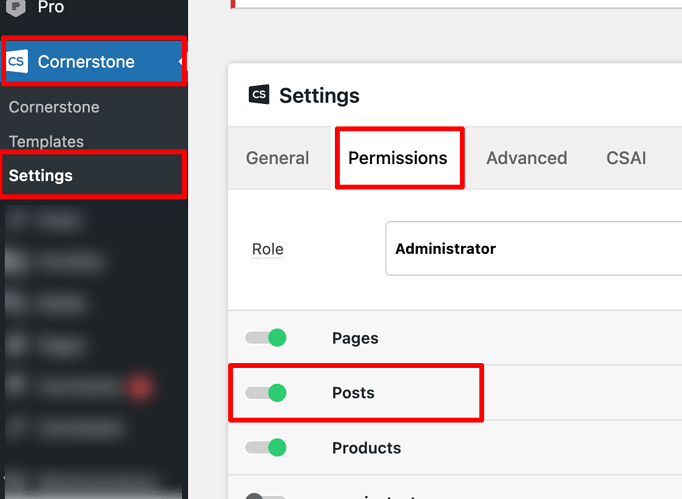
Task: Click the red notification badge in sidebar
Action: pyautogui.click(x=139, y=386)
